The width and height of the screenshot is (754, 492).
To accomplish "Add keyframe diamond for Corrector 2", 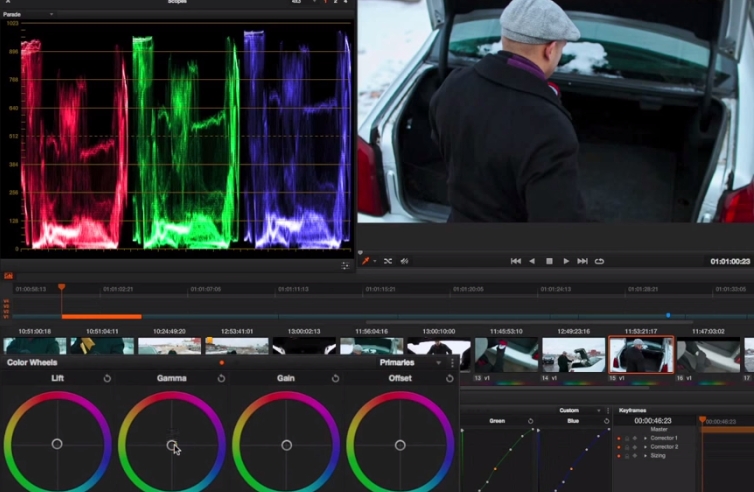I will [x=635, y=447].
